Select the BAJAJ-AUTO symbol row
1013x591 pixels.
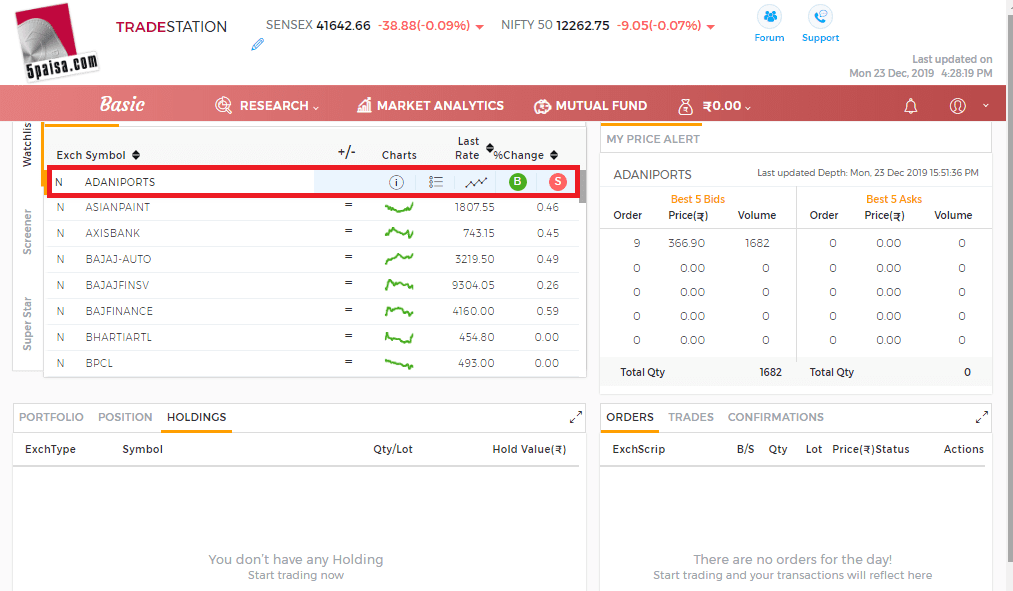313,259
